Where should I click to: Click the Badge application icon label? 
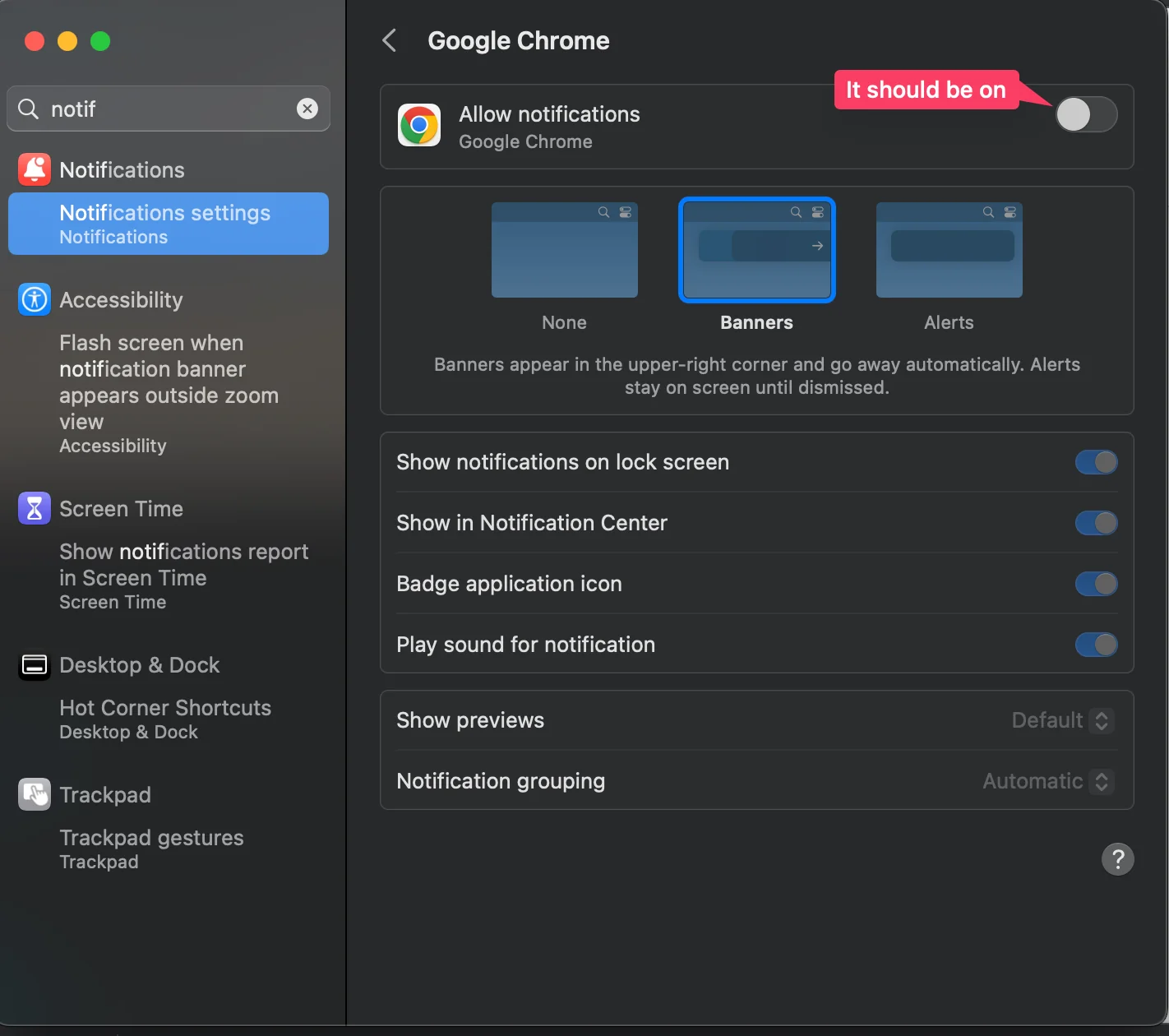pyautogui.click(x=509, y=584)
